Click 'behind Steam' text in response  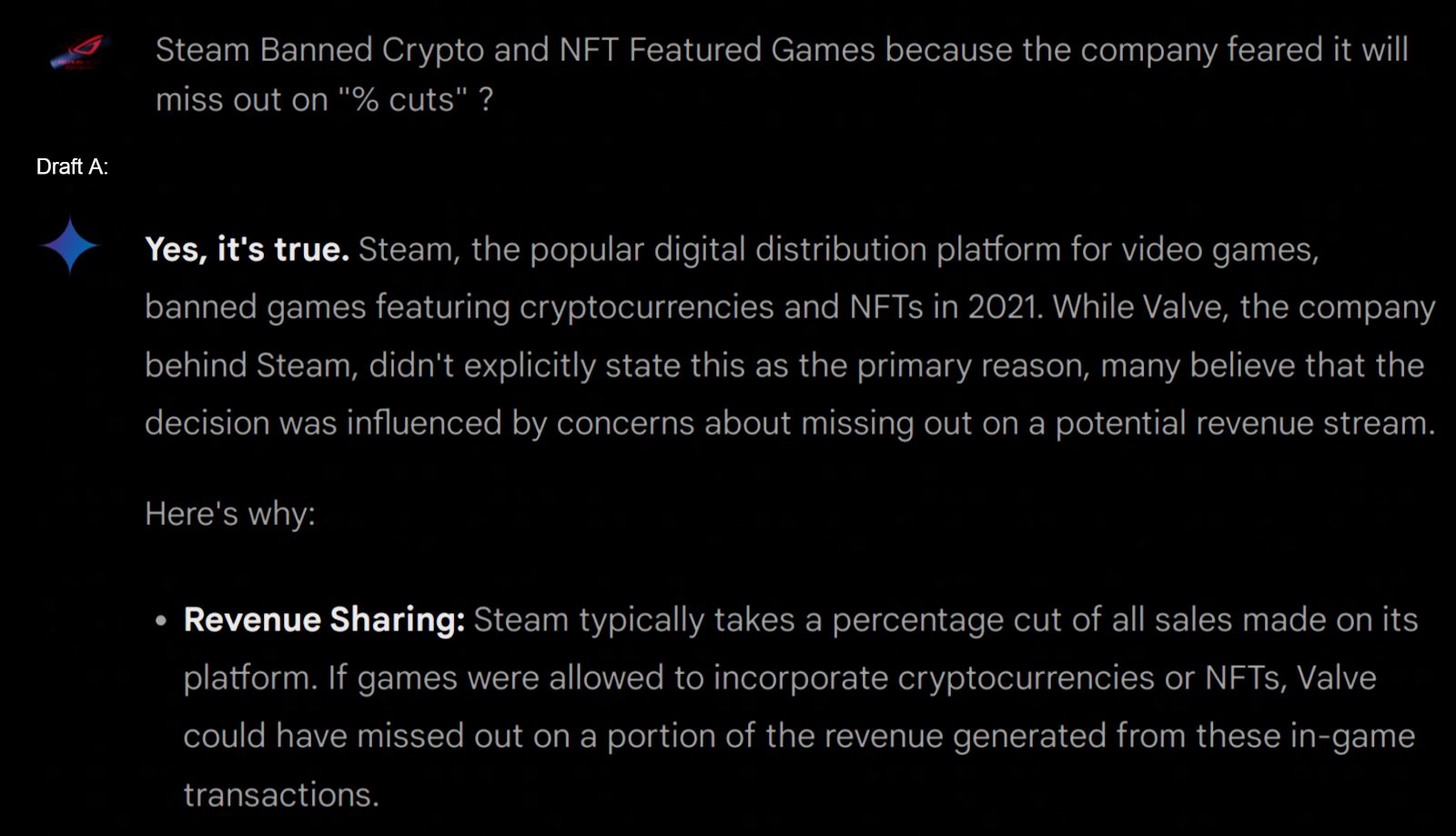pos(252,366)
